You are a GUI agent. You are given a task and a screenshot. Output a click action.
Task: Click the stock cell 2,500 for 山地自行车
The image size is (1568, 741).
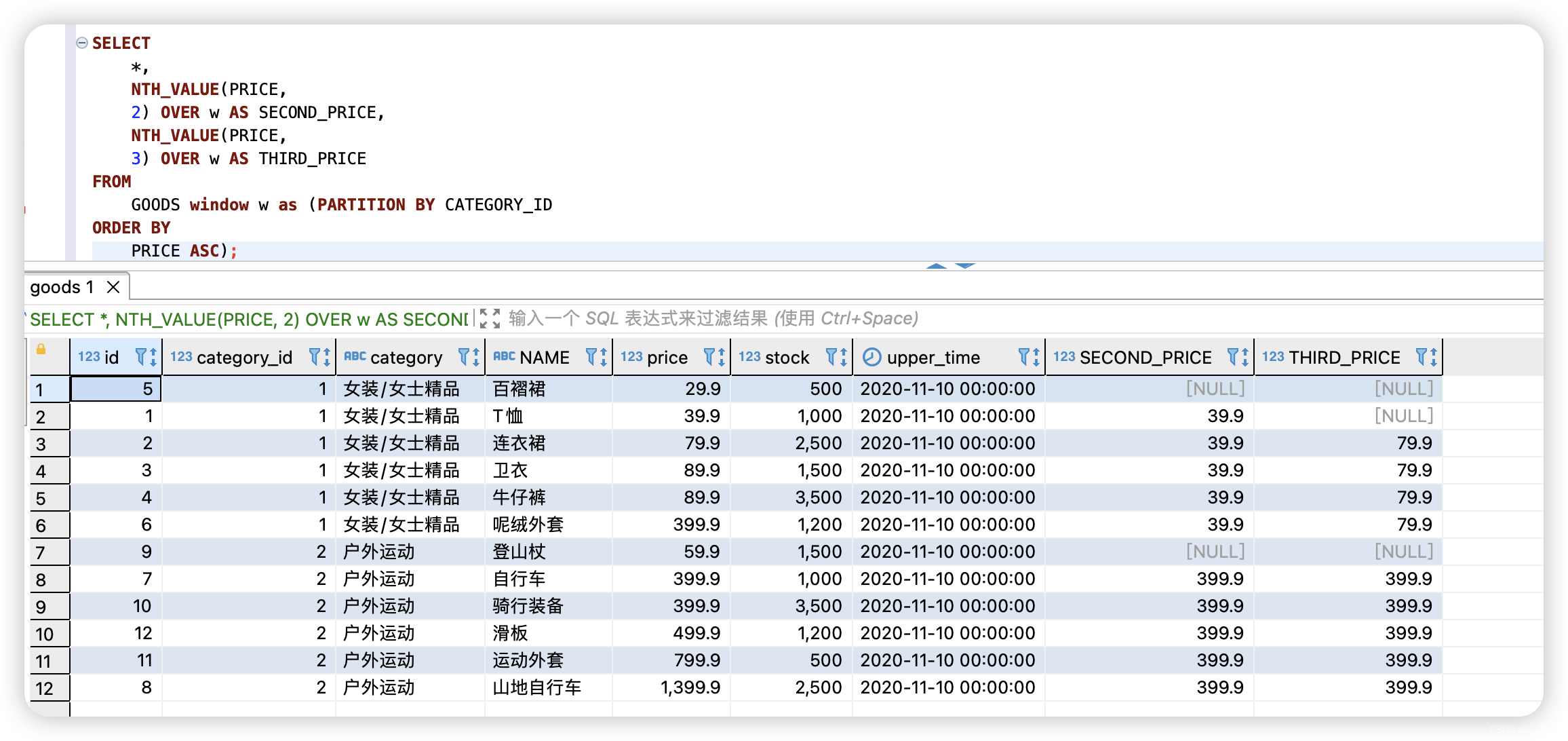point(791,687)
